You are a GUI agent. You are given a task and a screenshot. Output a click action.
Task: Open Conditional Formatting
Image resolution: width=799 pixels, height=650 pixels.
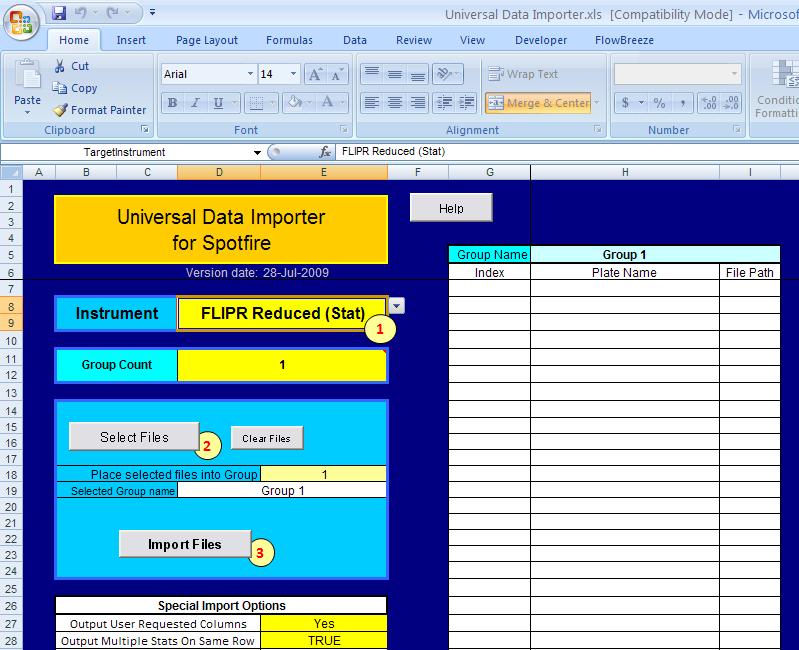[778, 89]
